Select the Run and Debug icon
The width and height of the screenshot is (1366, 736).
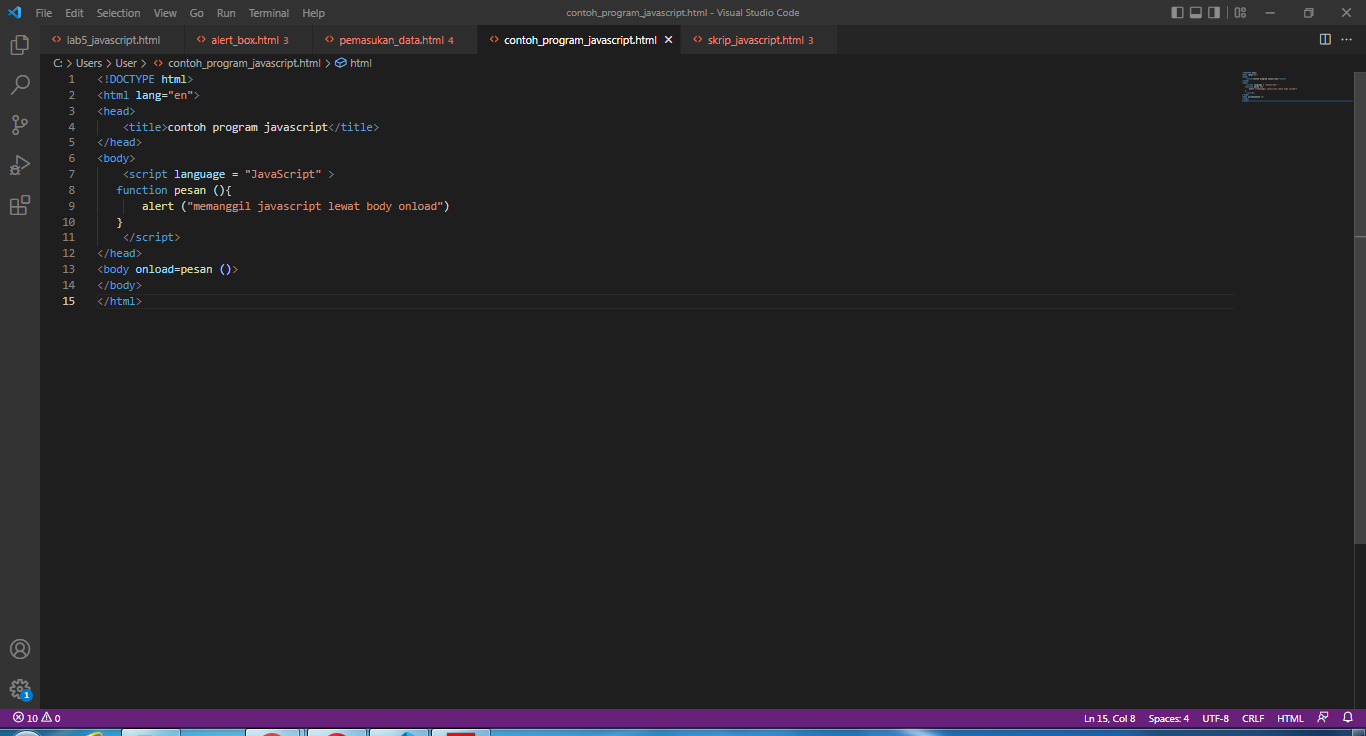(20, 164)
